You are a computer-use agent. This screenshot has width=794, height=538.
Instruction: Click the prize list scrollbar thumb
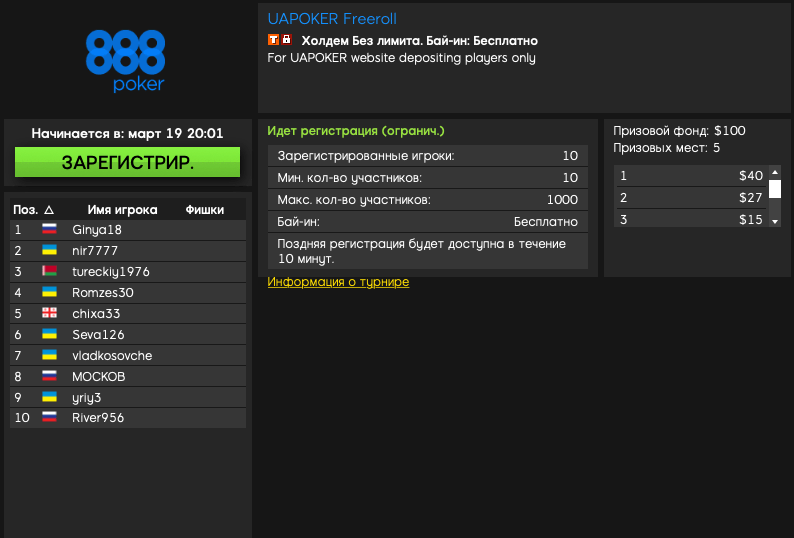775,189
